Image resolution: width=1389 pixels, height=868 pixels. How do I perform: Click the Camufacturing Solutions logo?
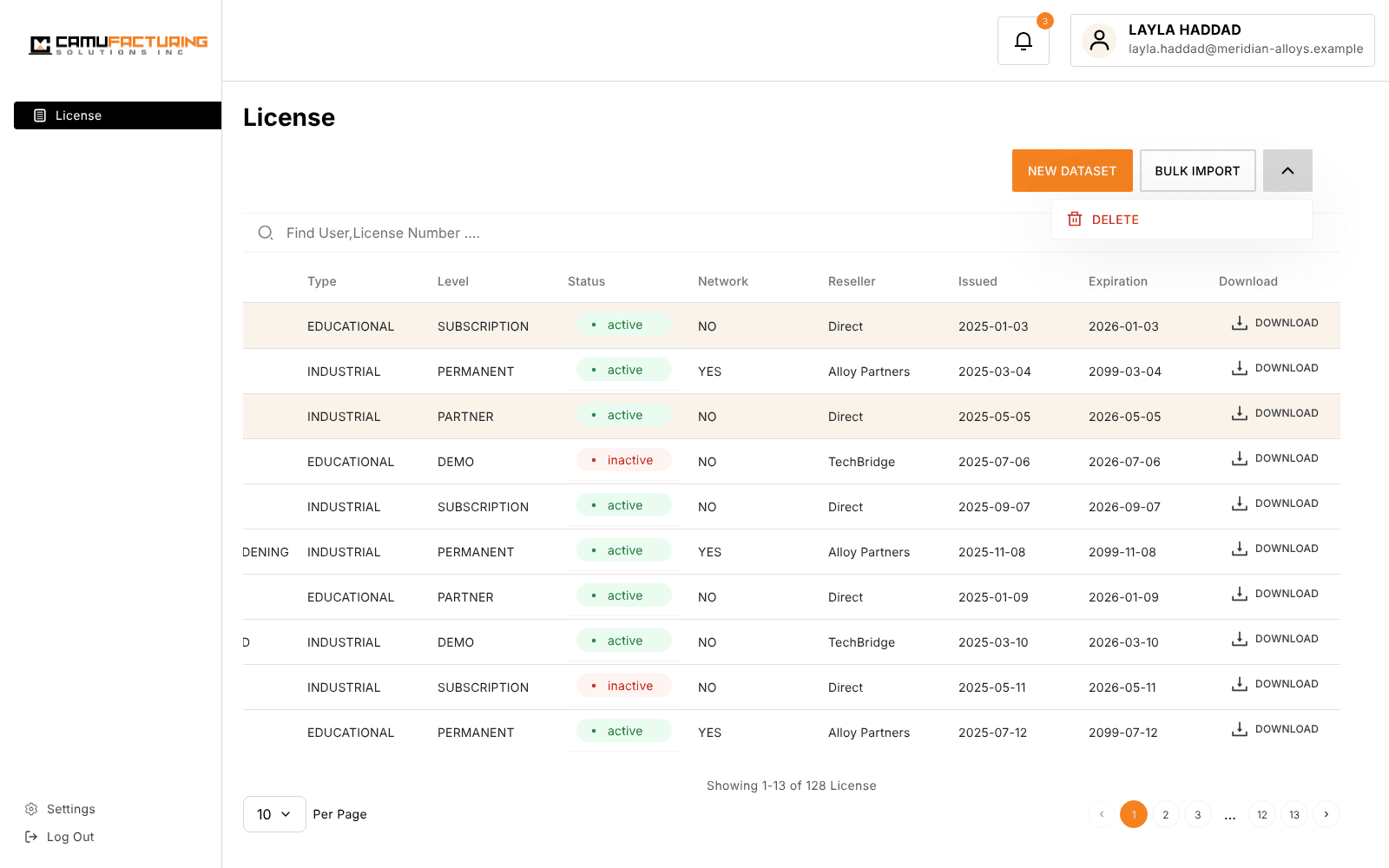pos(118,44)
